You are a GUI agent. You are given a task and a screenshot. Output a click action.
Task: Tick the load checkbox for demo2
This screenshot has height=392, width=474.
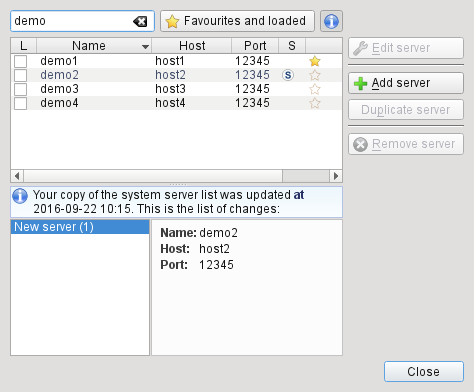click(20, 75)
